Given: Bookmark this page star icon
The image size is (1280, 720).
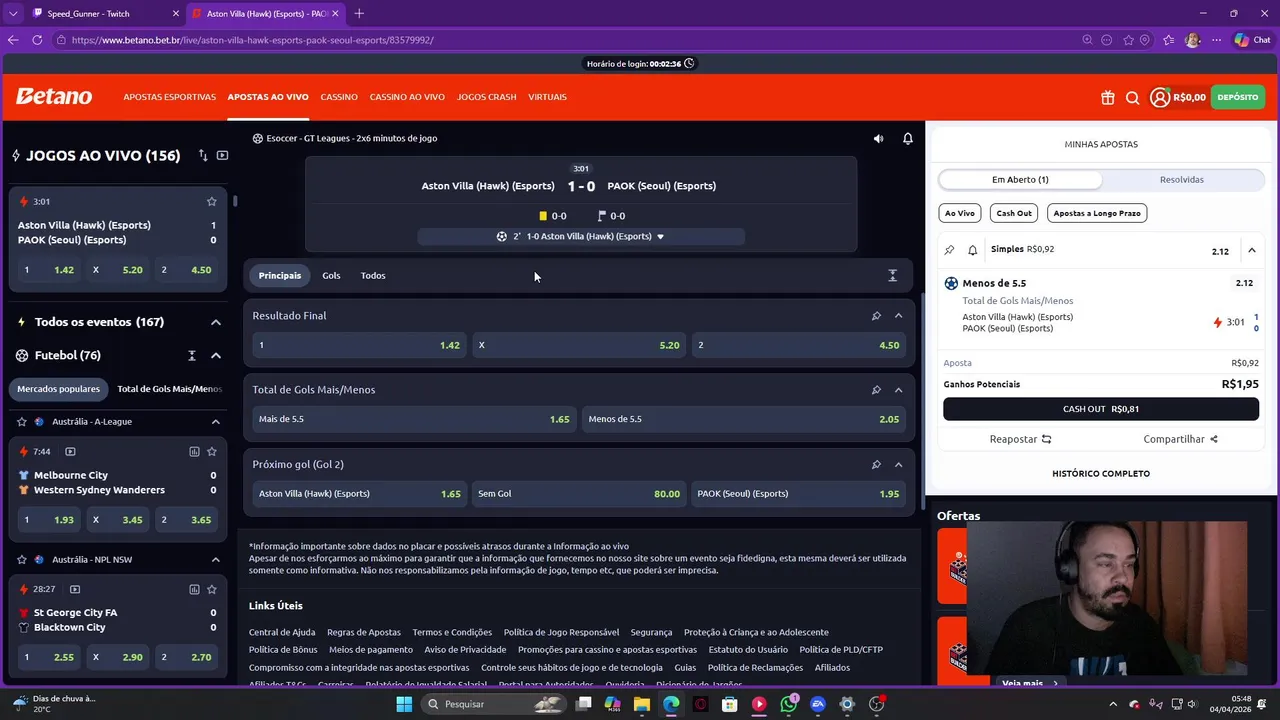Looking at the screenshot, I should click(x=1129, y=40).
